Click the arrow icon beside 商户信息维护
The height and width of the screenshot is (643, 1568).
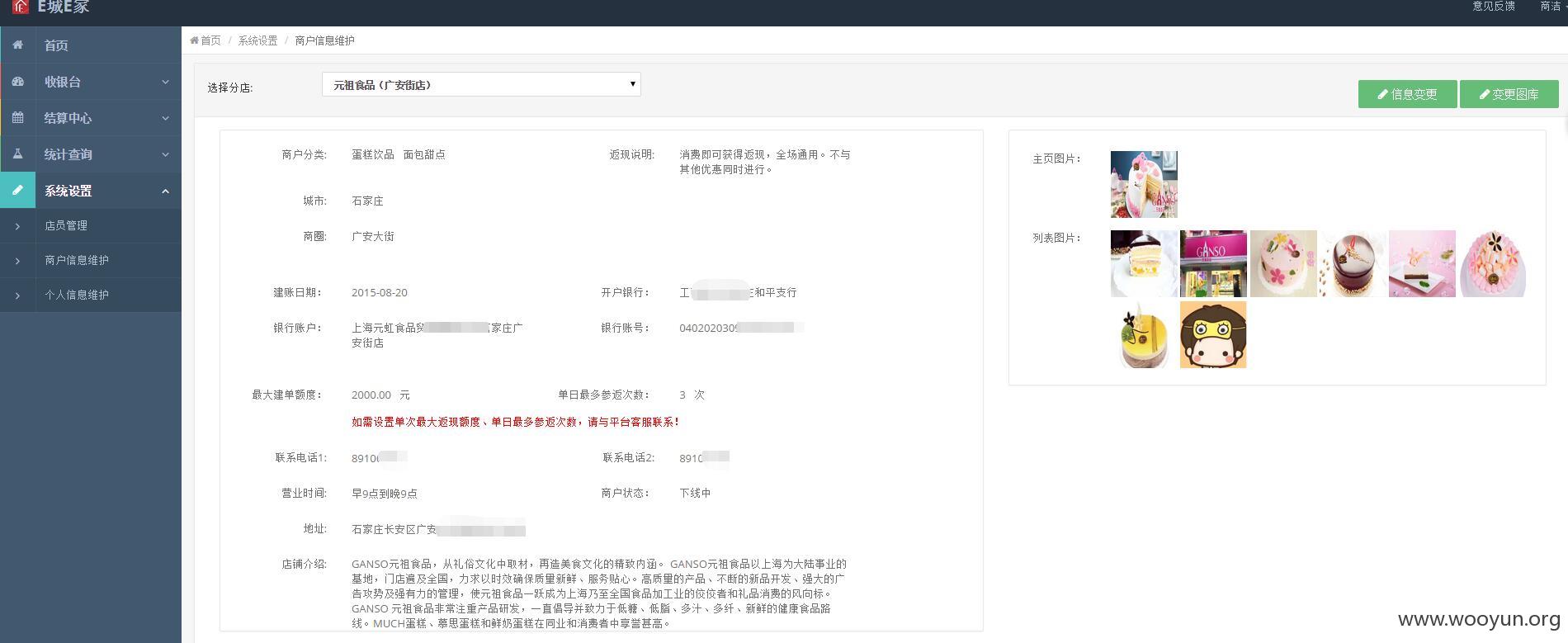(17, 261)
